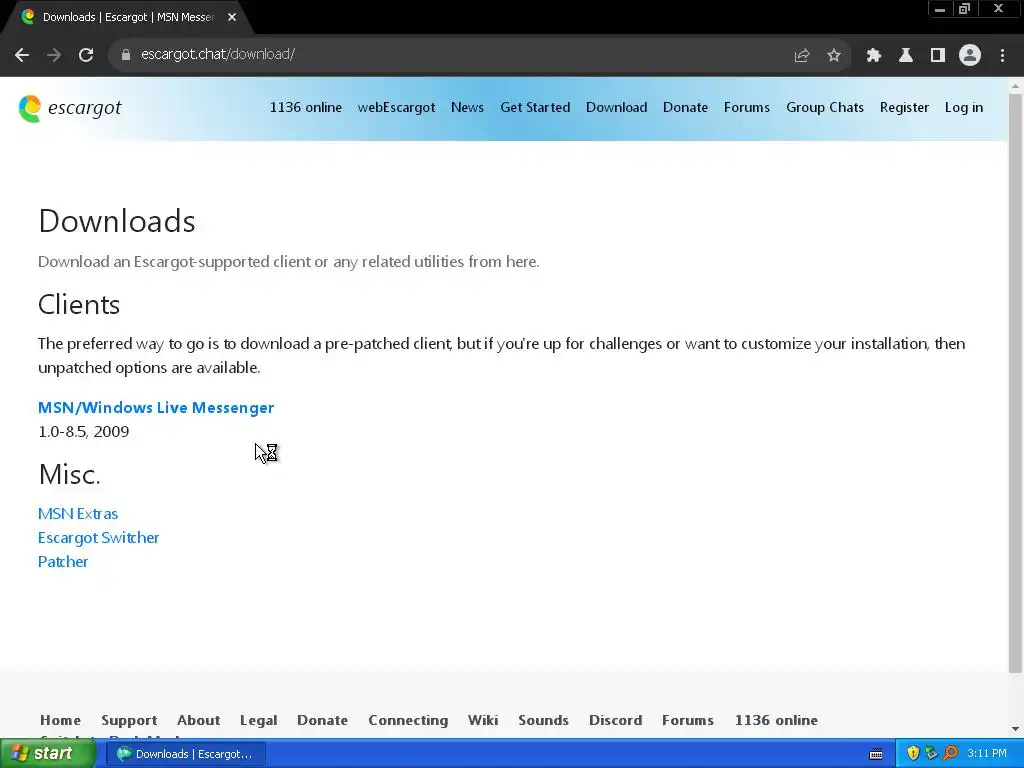Select Downloads | Escargot taskbar button
Image resolution: width=1024 pixels, height=768 pixels.
click(185, 754)
